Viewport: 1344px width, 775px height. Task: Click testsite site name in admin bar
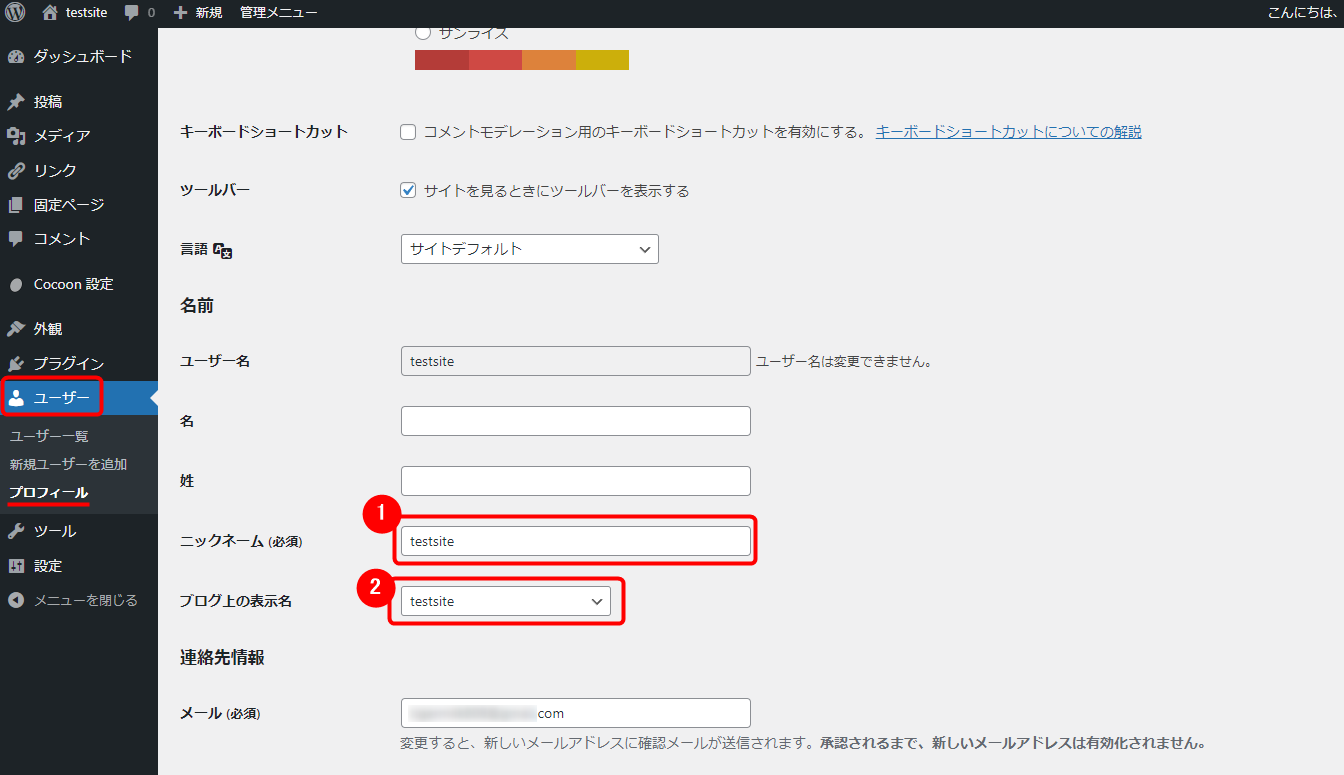pos(86,13)
